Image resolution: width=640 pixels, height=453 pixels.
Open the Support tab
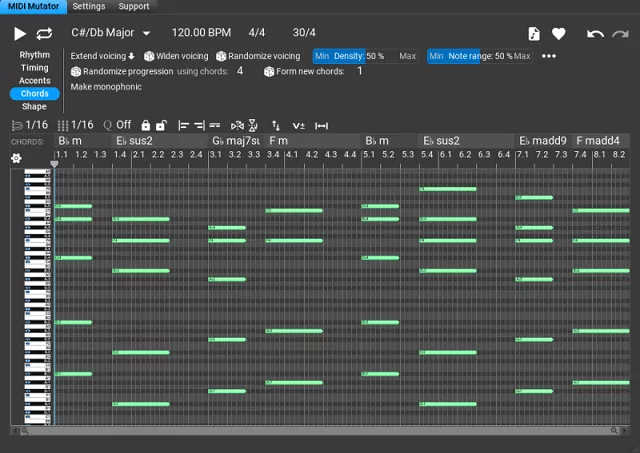pos(133,6)
